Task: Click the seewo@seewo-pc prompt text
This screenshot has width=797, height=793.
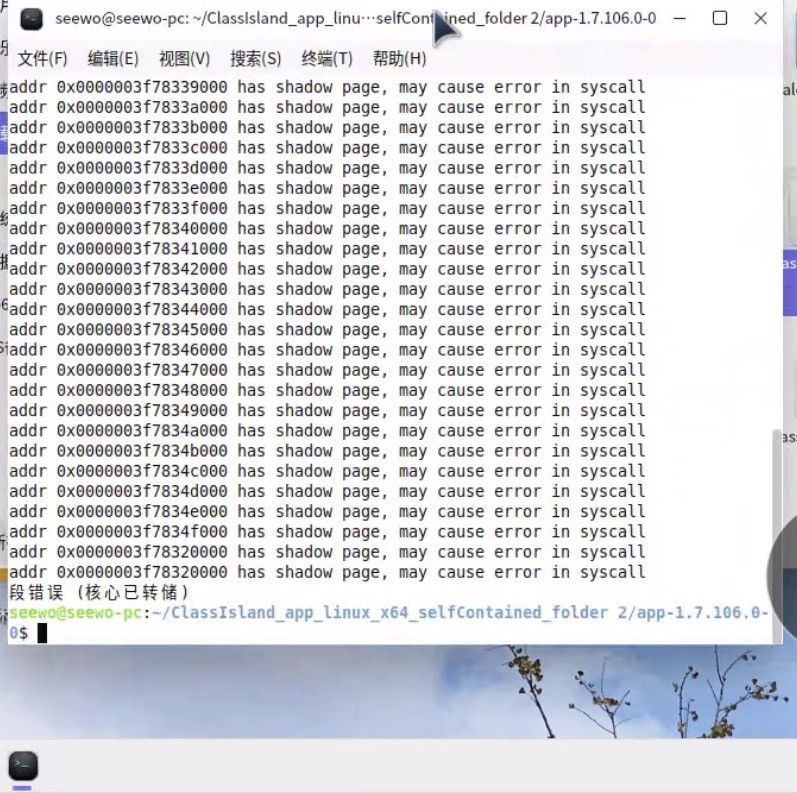Action: click(x=75, y=612)
